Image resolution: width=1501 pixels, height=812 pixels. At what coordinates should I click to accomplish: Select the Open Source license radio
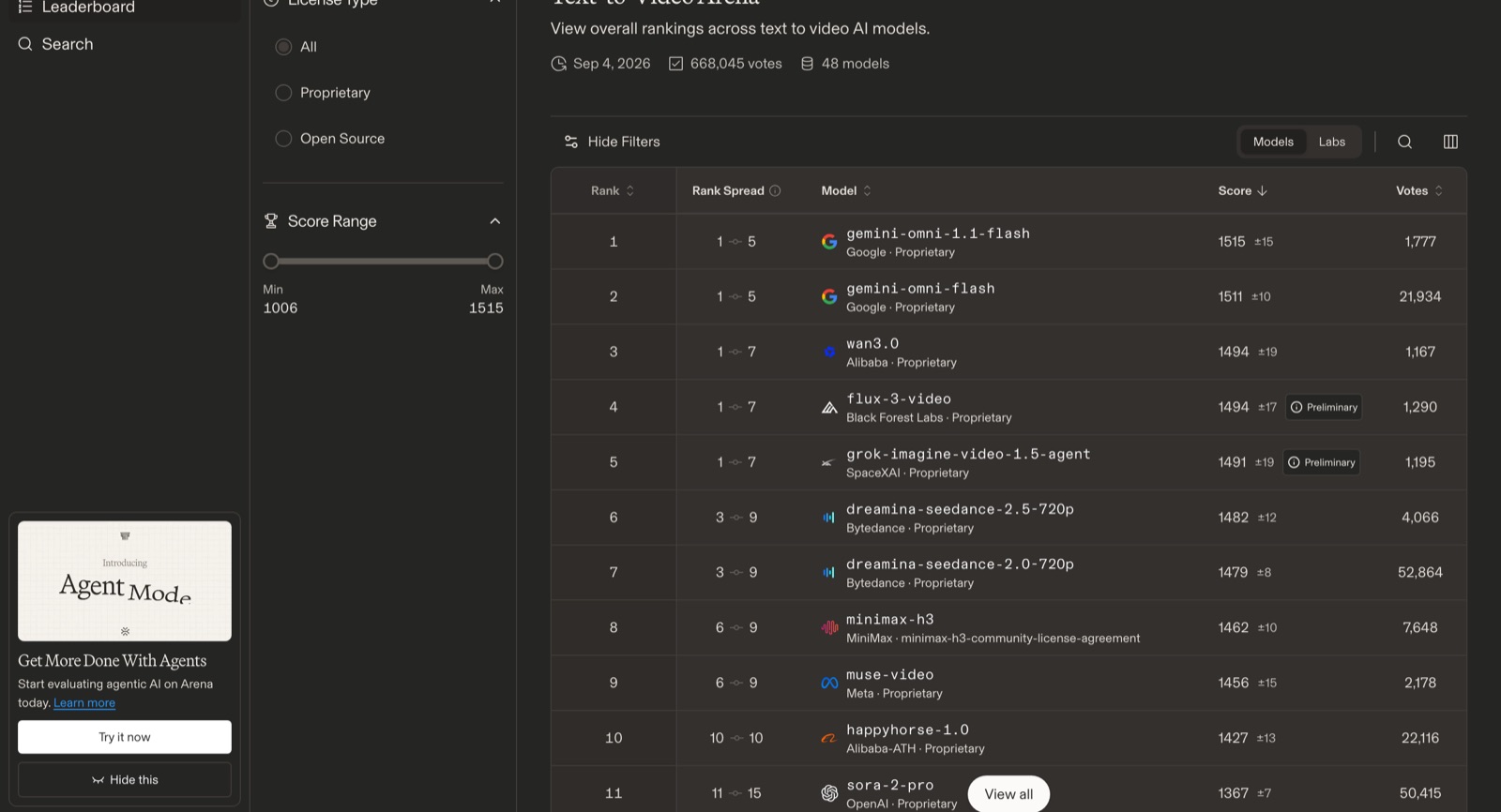tap(283, 139)
